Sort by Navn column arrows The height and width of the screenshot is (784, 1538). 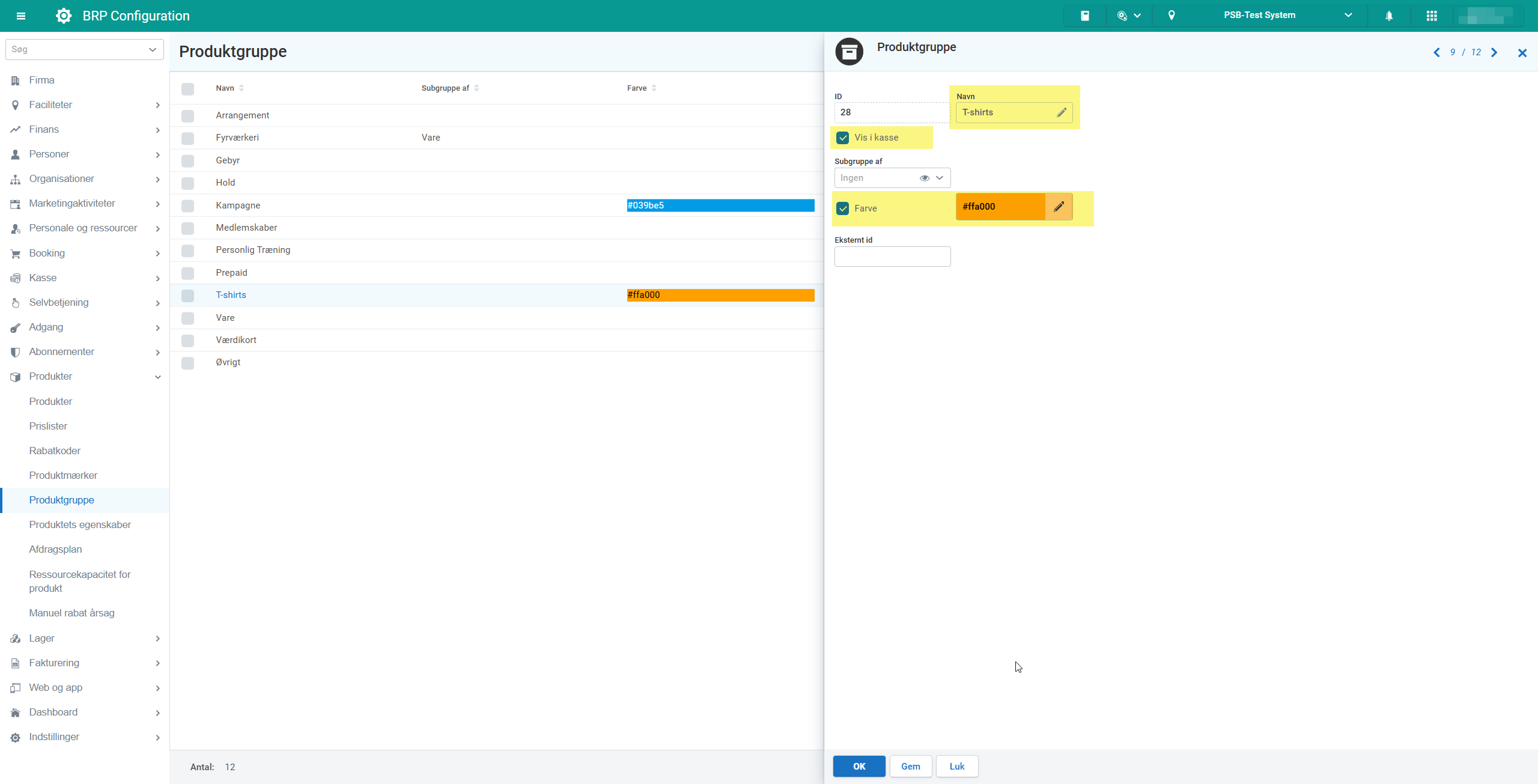pyautogui.click(x=242, y=88)
